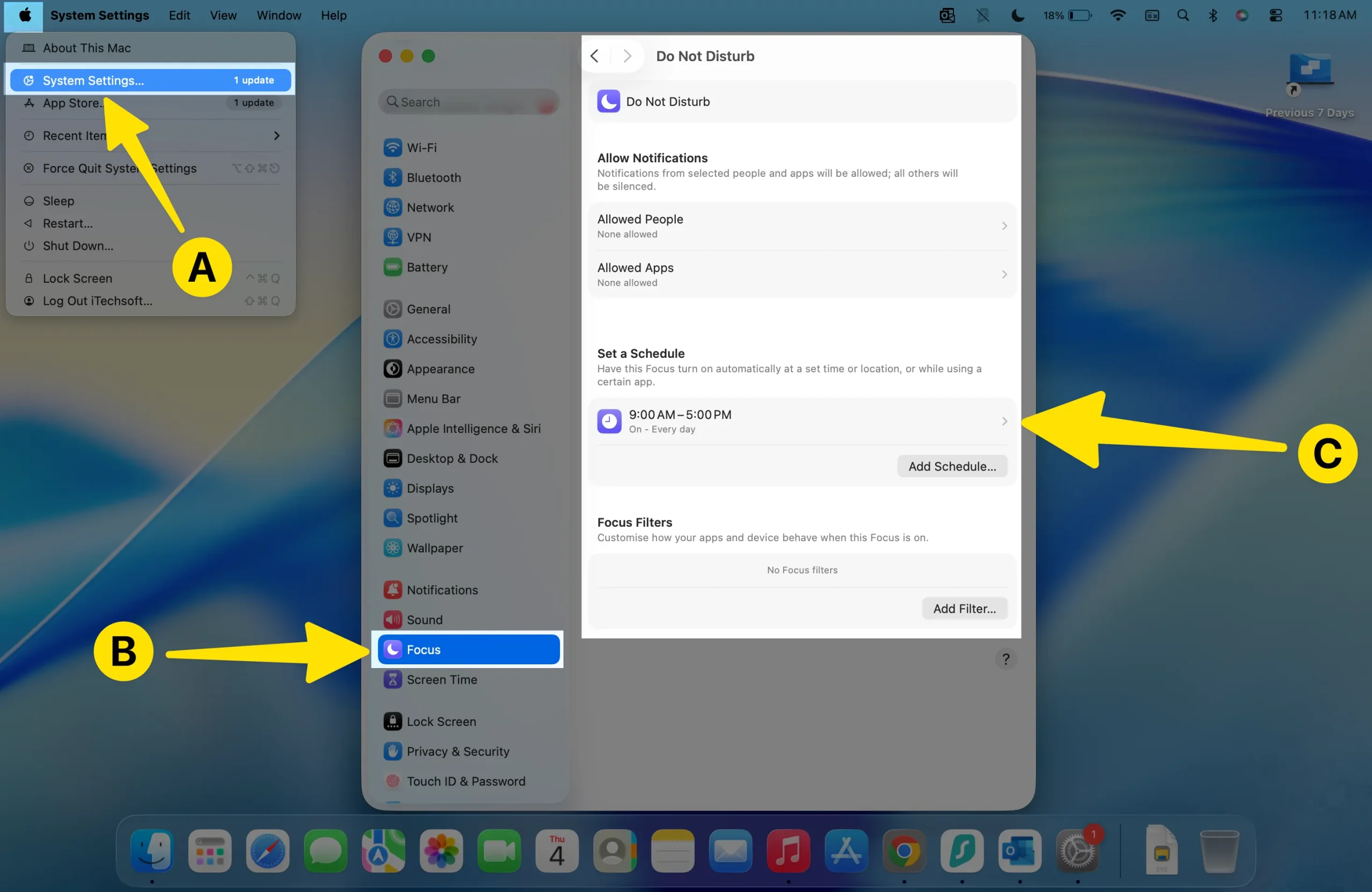Launch Safari from the Dock

point(267,851)
